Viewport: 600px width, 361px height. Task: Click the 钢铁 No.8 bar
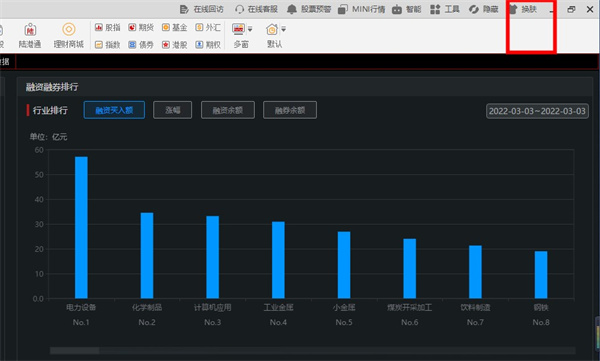point(541,275)
